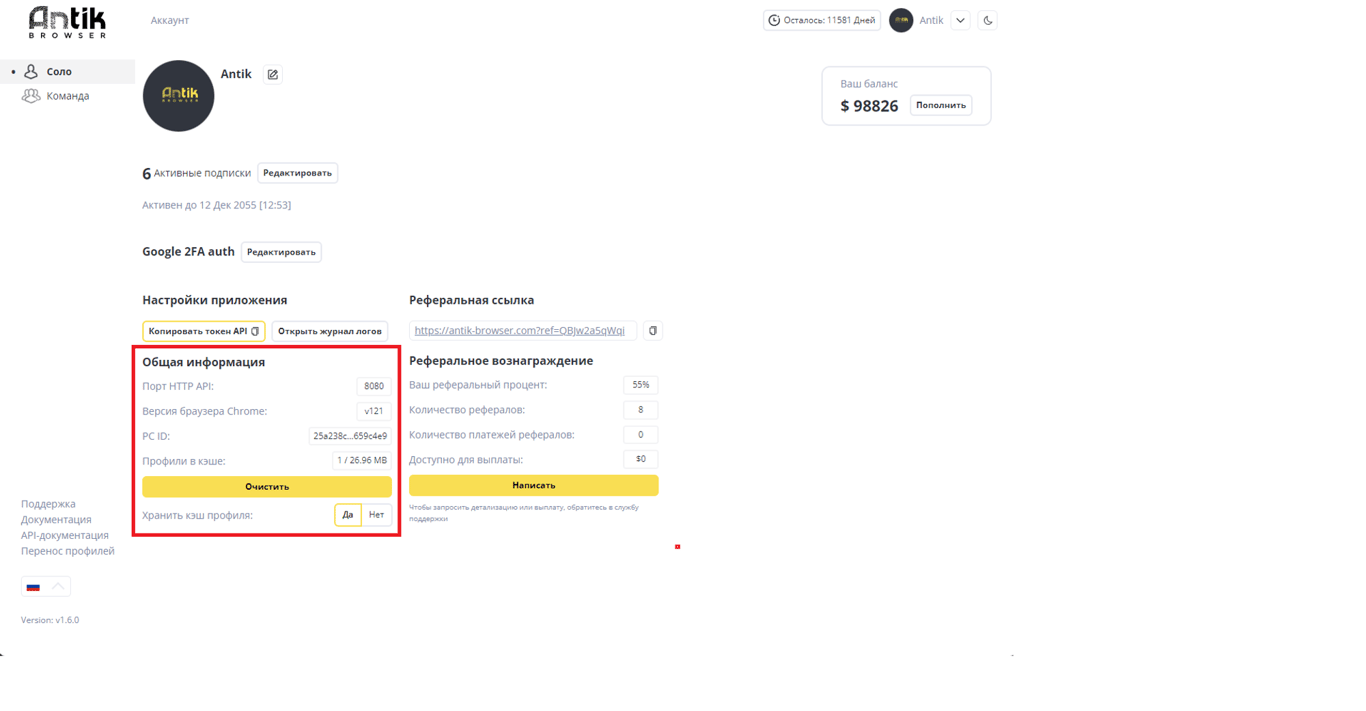Select Команда in the sidebar menu

pyautogui.click(x=68, y=96)
